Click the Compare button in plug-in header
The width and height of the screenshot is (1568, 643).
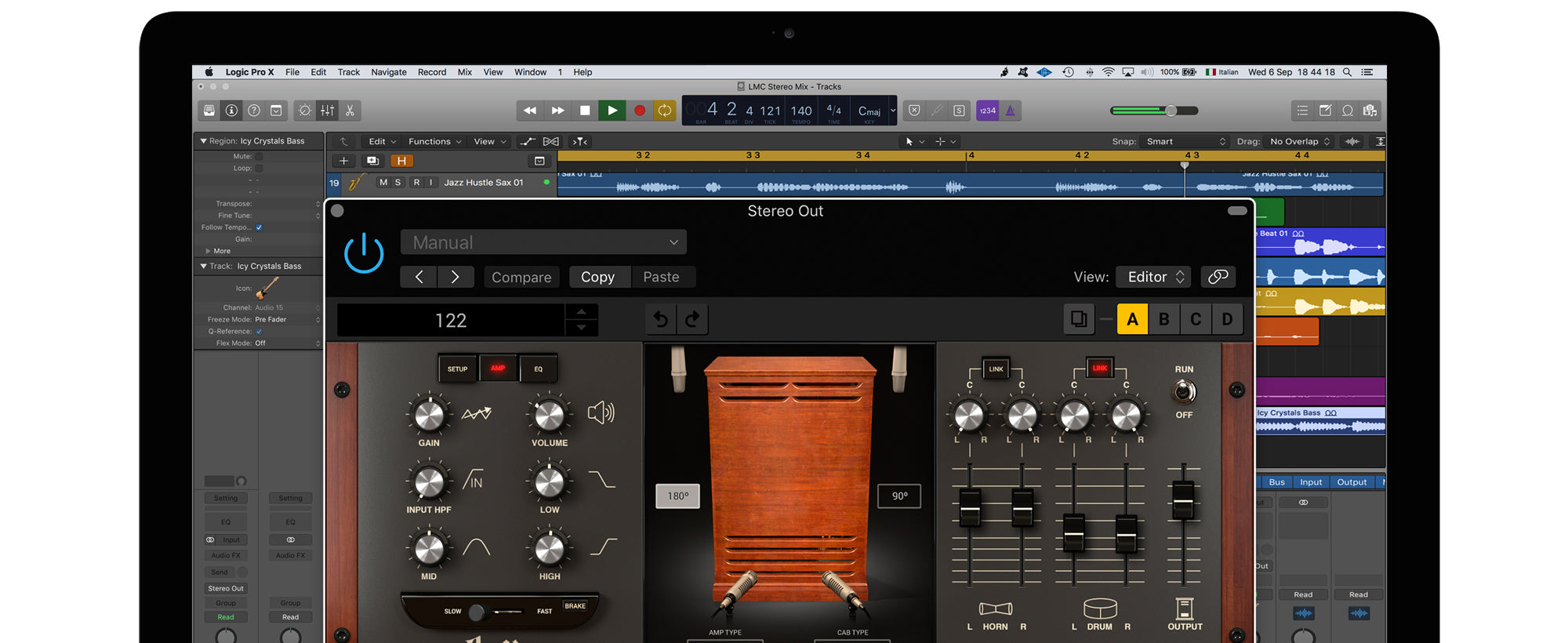coord(521,277)
